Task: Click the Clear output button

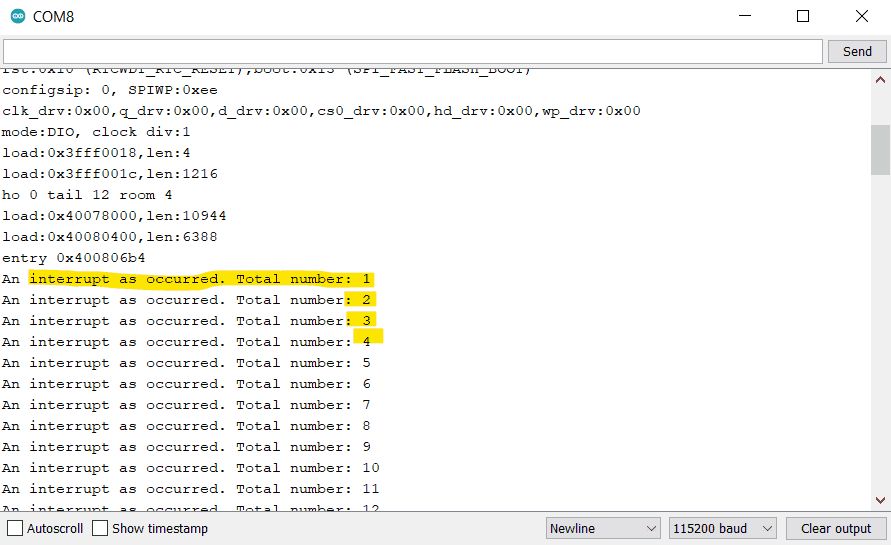Action: (x=836, y=528)
